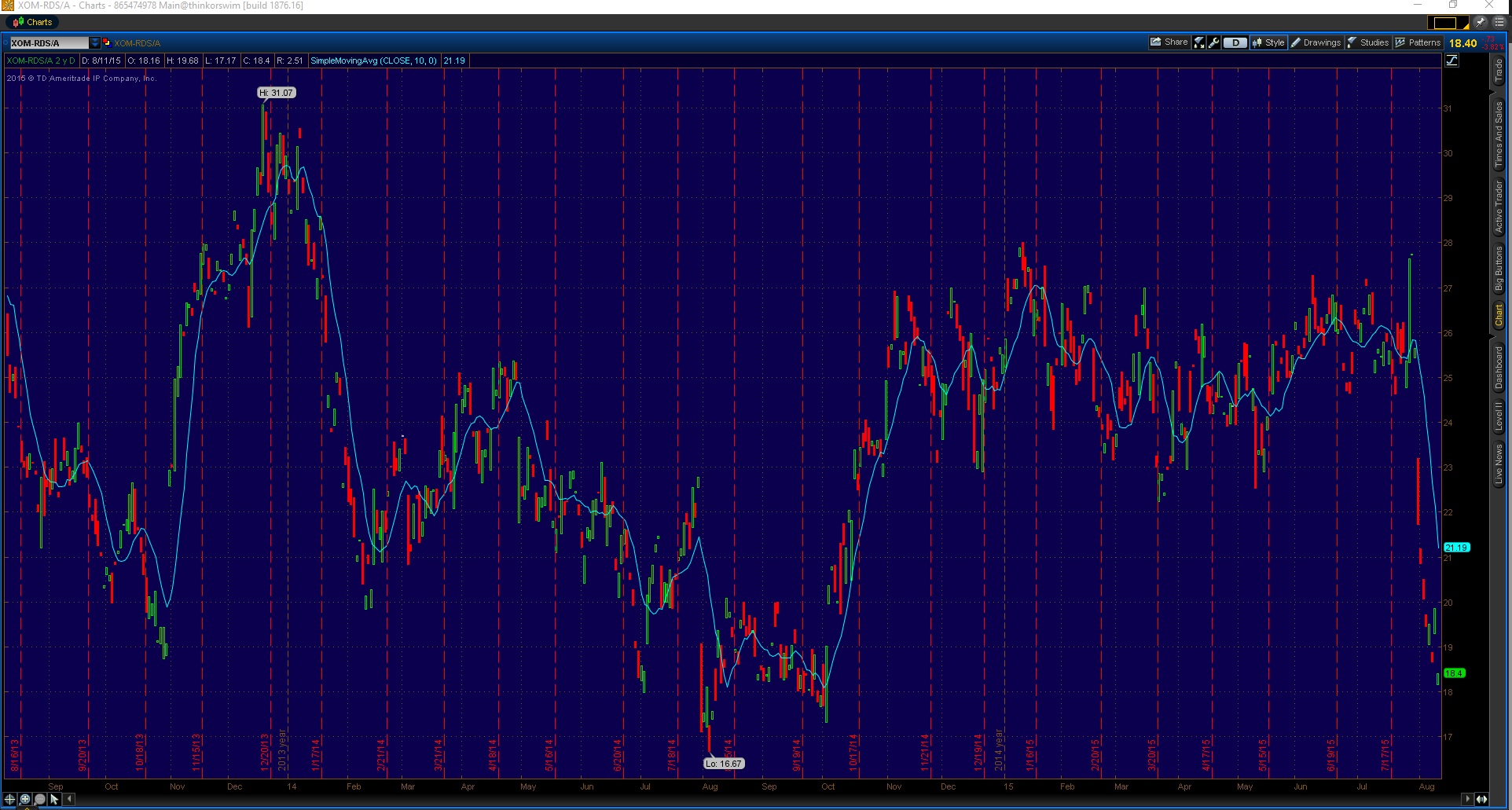Click the pin icon in top bar

(1481, 22)
